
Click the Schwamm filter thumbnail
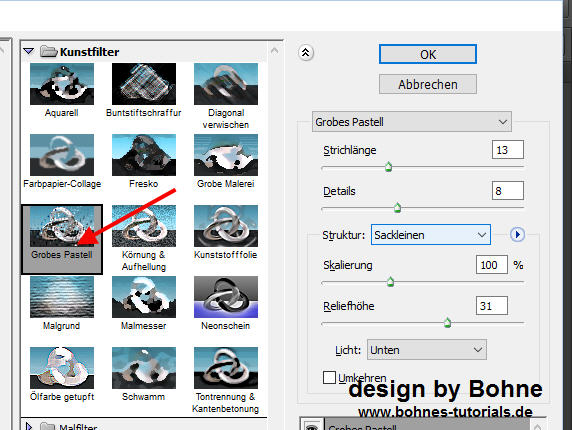[x=144, y=368]
